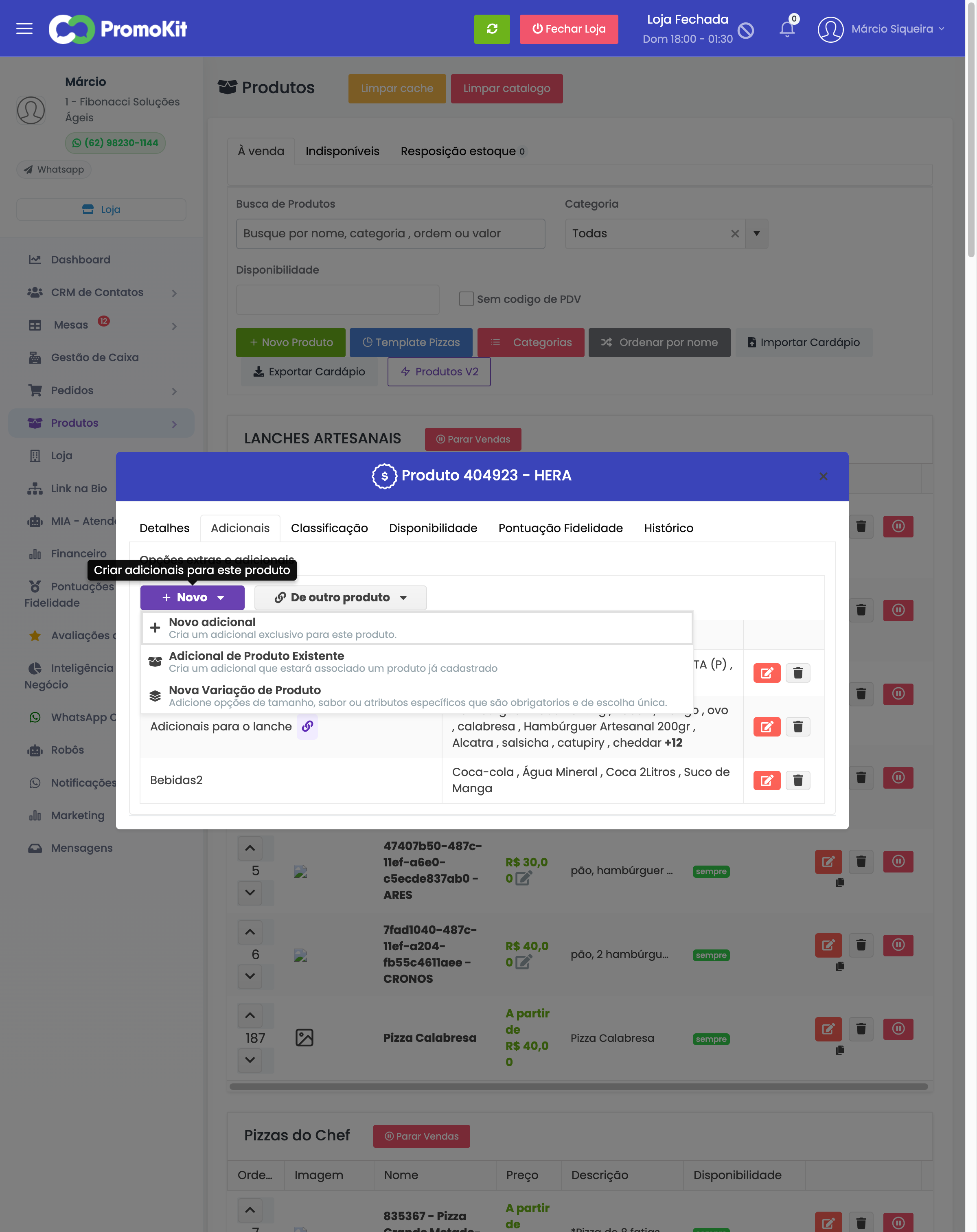Delete the CRONOS product

click(861, 945)
